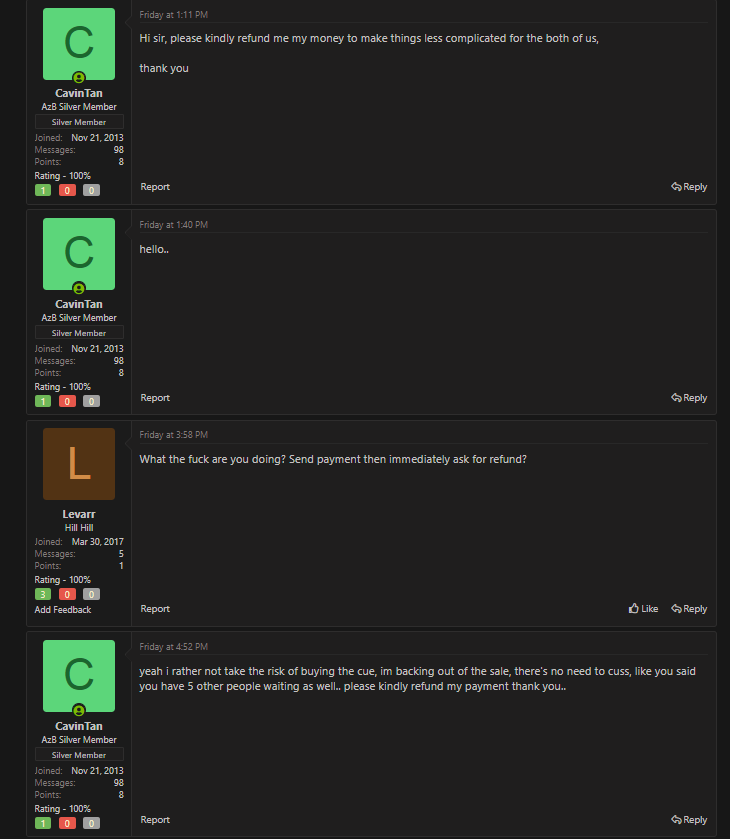The width and height of the screenshot is (730, 839).
Task: Open CavinTan's avatar in the 1:11 PM post
Action: (79, 44)
